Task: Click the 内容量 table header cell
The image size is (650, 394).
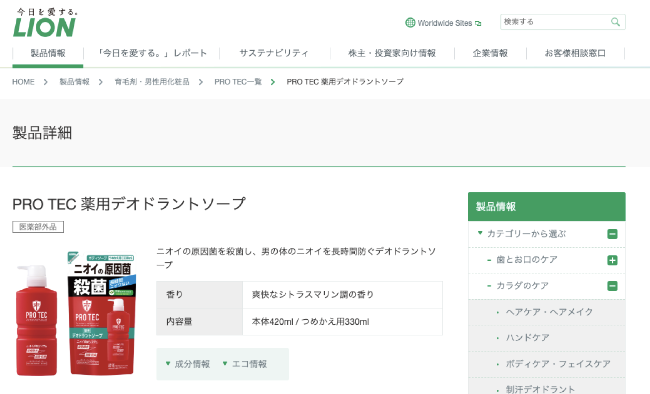Action: tap(199, 322)
